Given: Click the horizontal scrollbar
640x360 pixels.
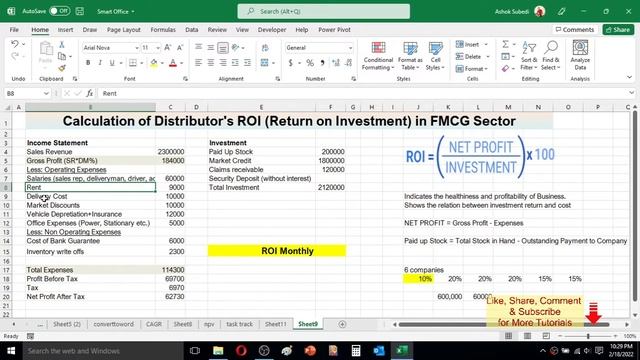Looking at the screenshot, I should 504,324.
